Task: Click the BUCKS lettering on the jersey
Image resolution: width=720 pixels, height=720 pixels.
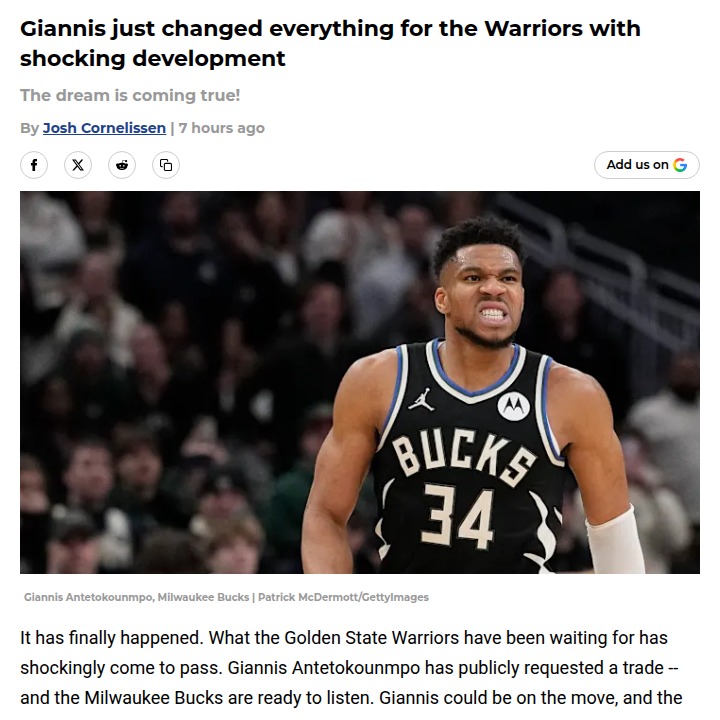Action: pyautogui.click(x=464, y=456)
